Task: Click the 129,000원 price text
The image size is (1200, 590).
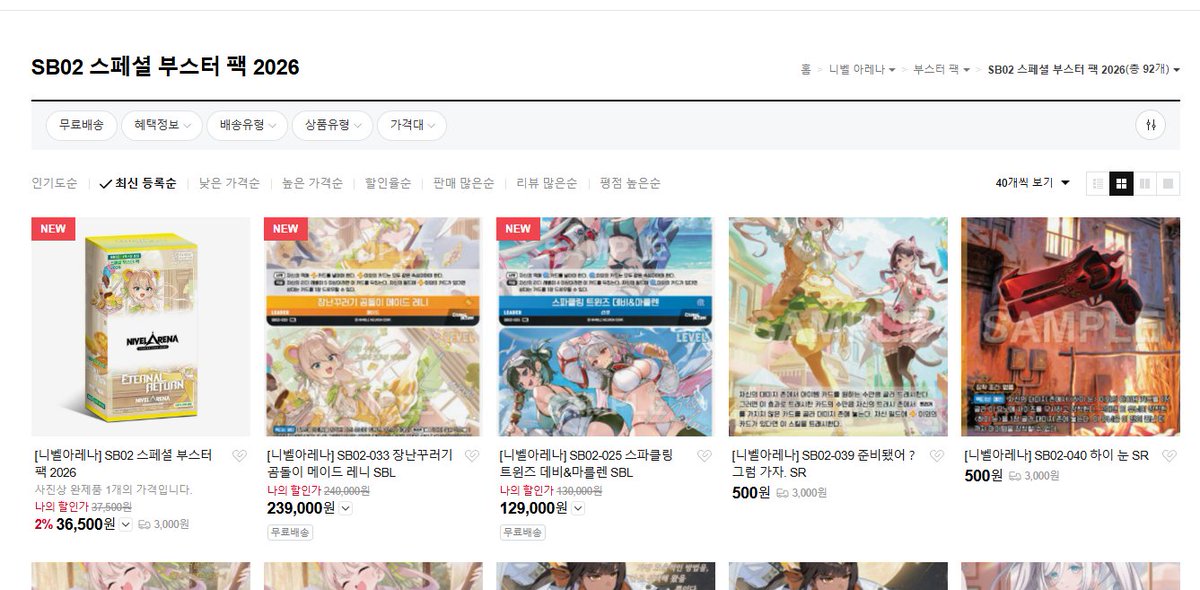Action: pyautogui.click(x=533, y=508)
